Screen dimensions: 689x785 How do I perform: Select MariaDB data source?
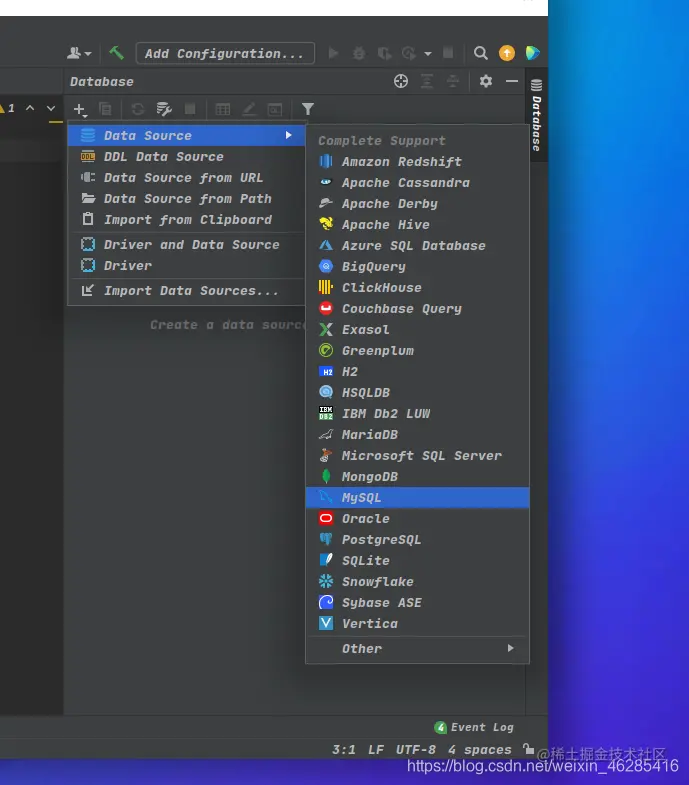tap(417, 435)
